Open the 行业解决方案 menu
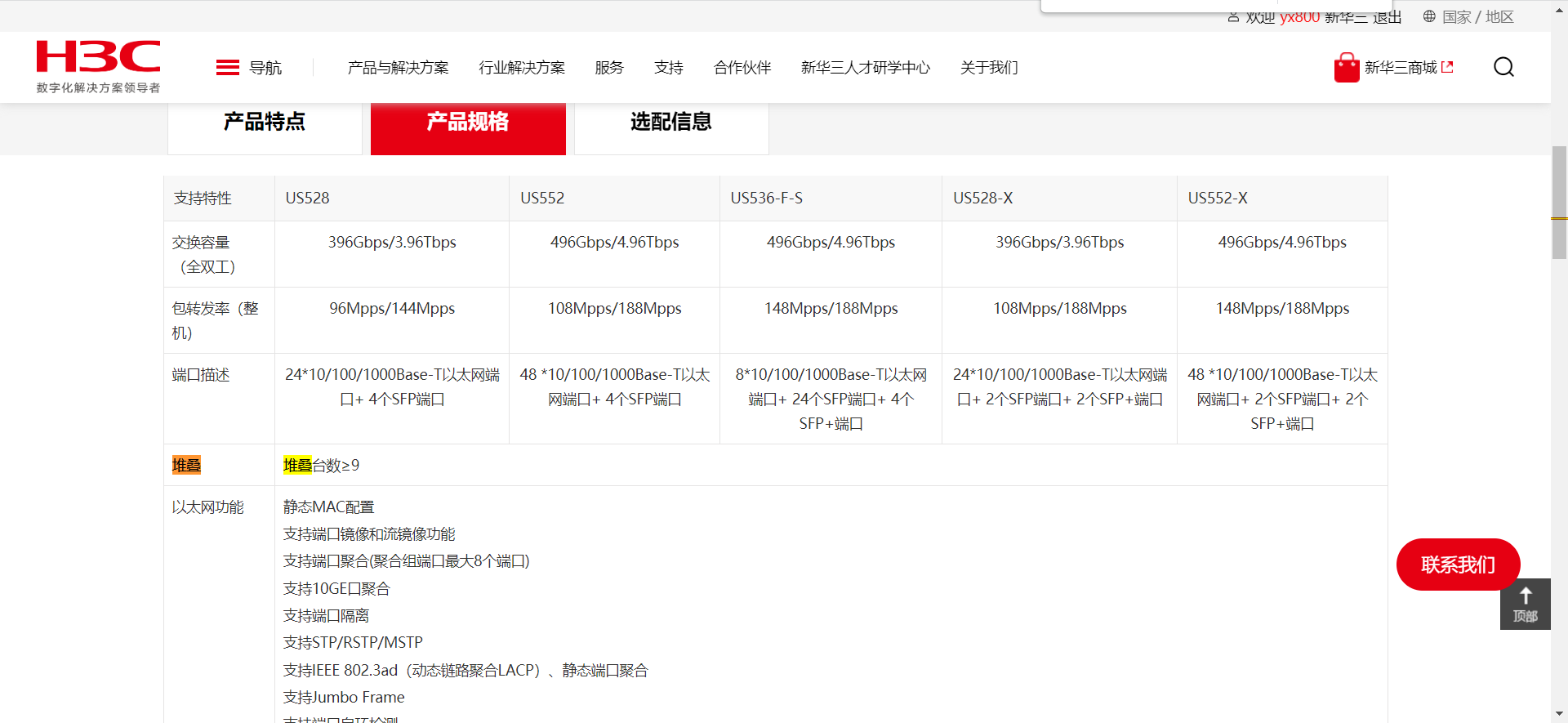 coord(522,68)
